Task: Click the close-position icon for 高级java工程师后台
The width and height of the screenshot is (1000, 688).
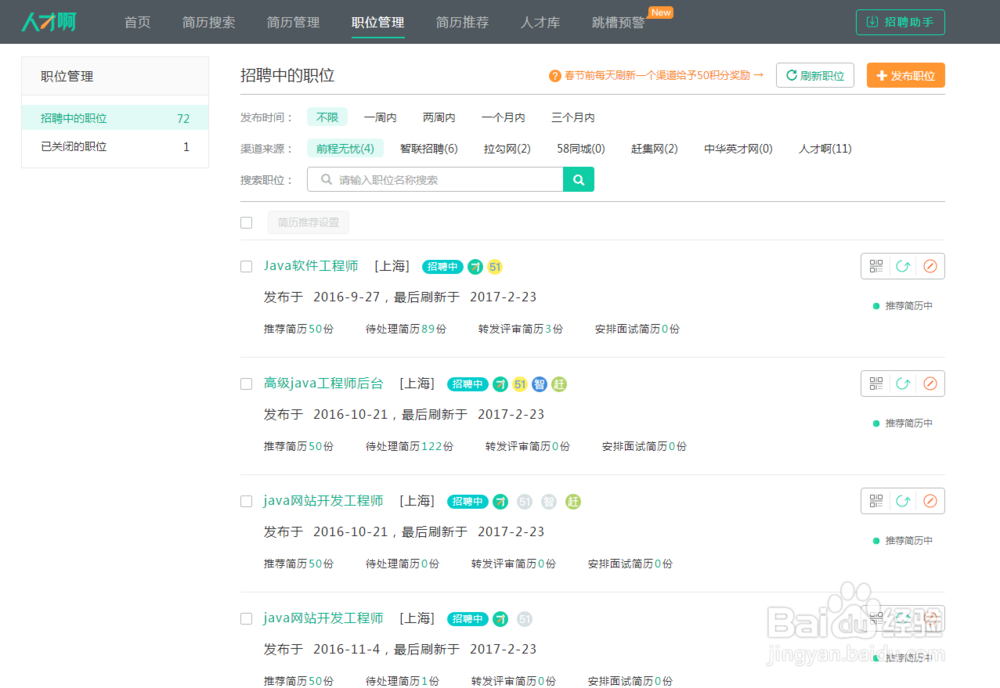Action: coord(930,383)
